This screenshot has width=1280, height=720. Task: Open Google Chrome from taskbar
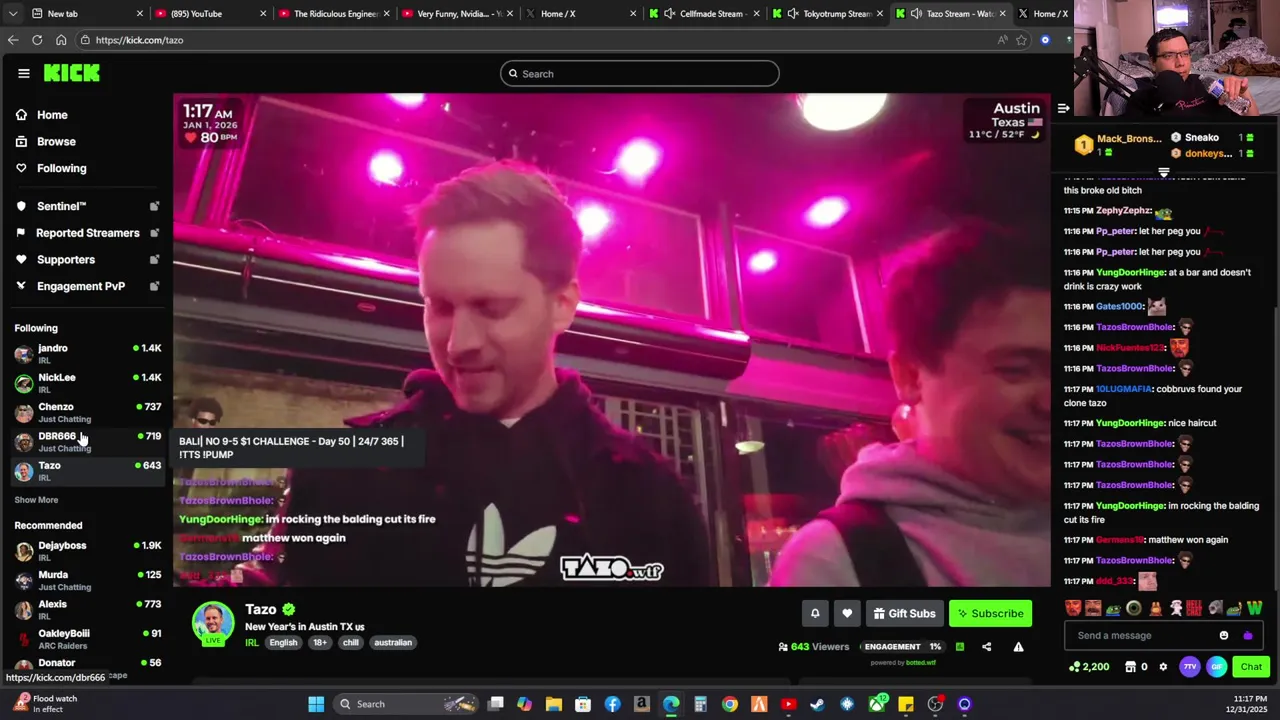(730, 704)
